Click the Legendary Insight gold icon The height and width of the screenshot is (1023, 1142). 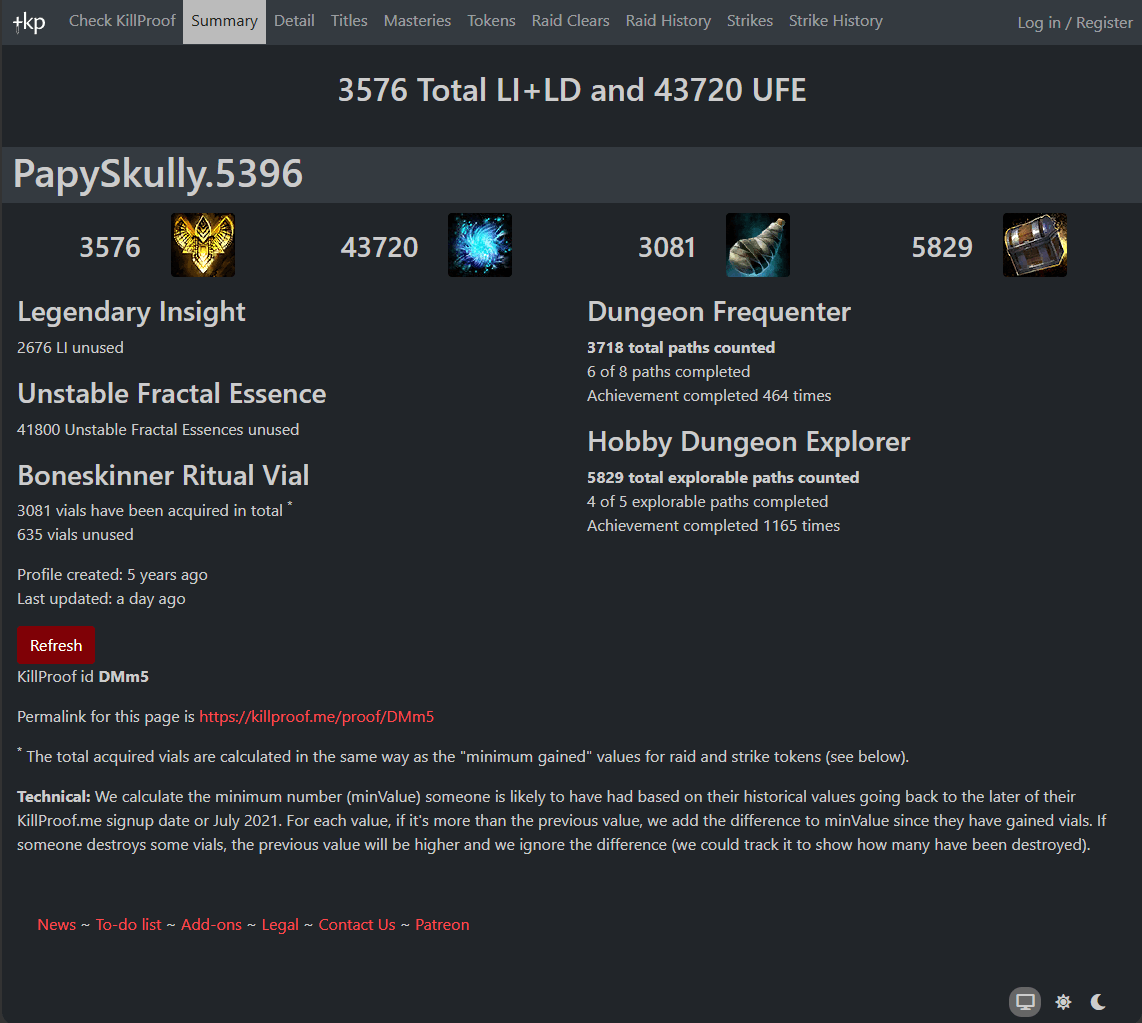pos(202,245)
